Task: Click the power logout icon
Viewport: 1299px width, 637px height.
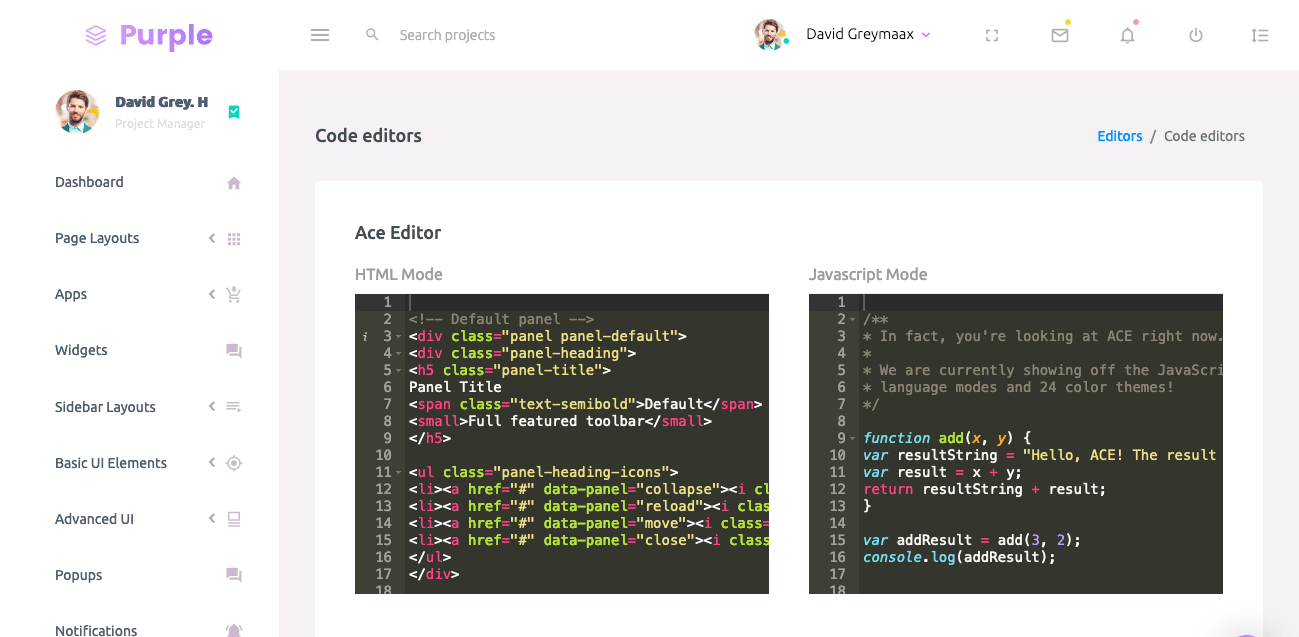Action: [x=1195, y=35]
